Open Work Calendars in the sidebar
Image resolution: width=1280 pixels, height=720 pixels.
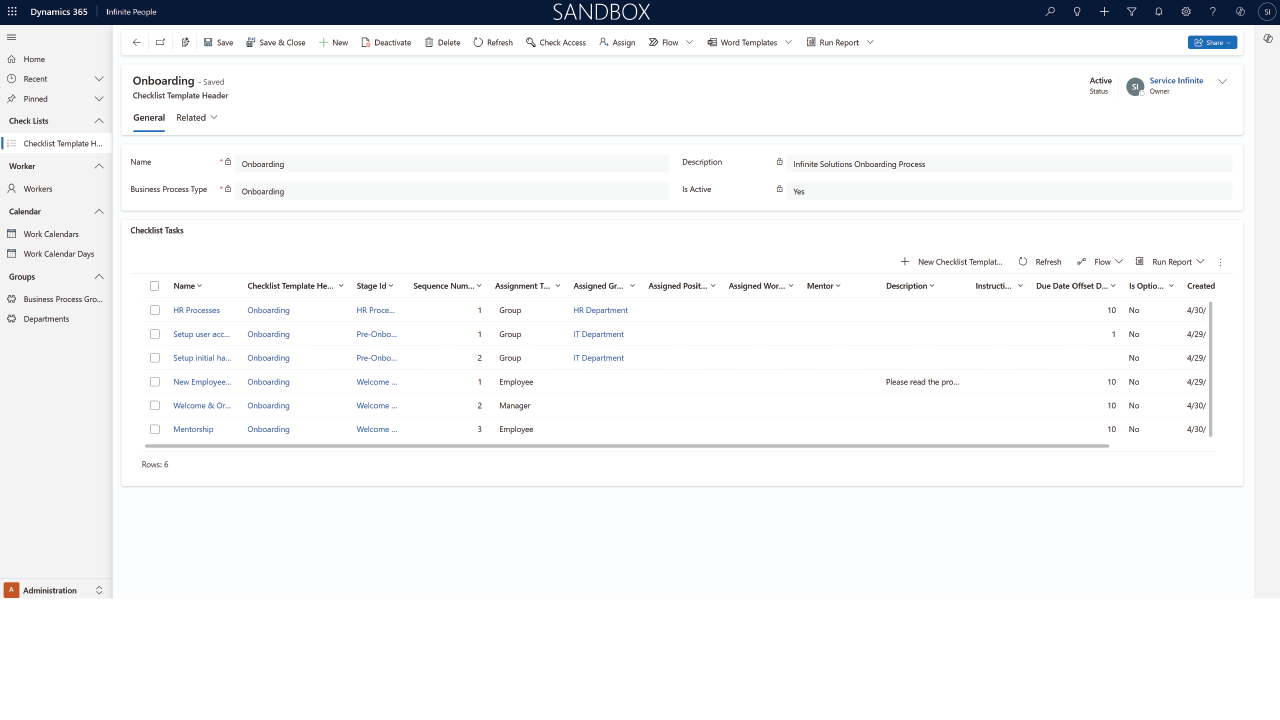click(51, 234)
